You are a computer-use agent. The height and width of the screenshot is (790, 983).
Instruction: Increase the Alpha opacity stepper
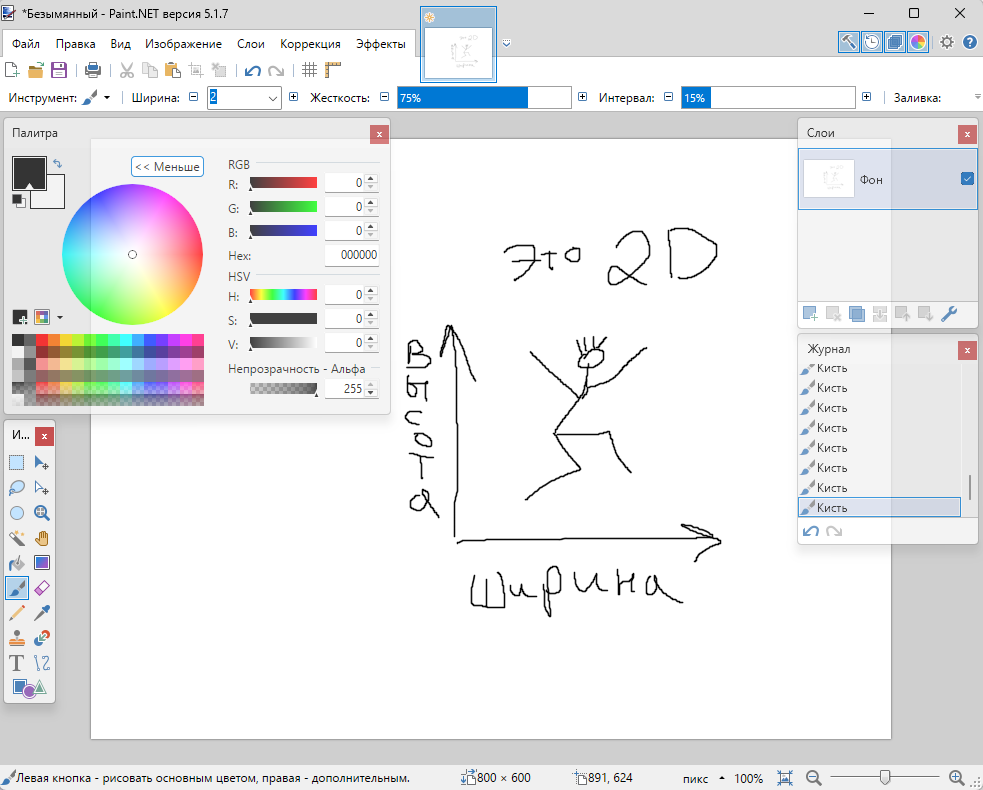pos(371,385)
